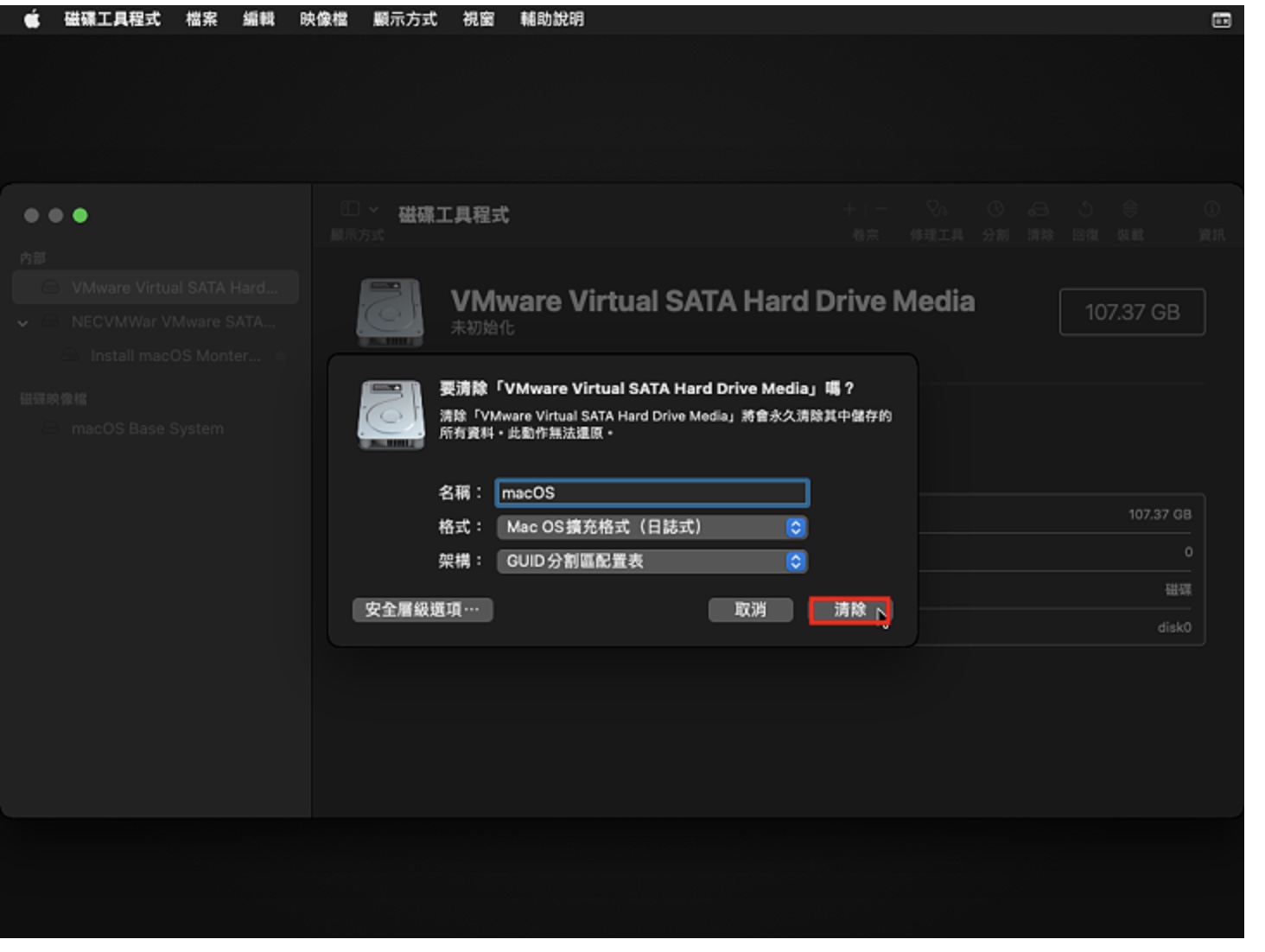Image resolution: width=1265 pixels, height=952 pixels.
Task: Open the 編輯 menu
Action: pyautogui.click(x=258, y=19)
